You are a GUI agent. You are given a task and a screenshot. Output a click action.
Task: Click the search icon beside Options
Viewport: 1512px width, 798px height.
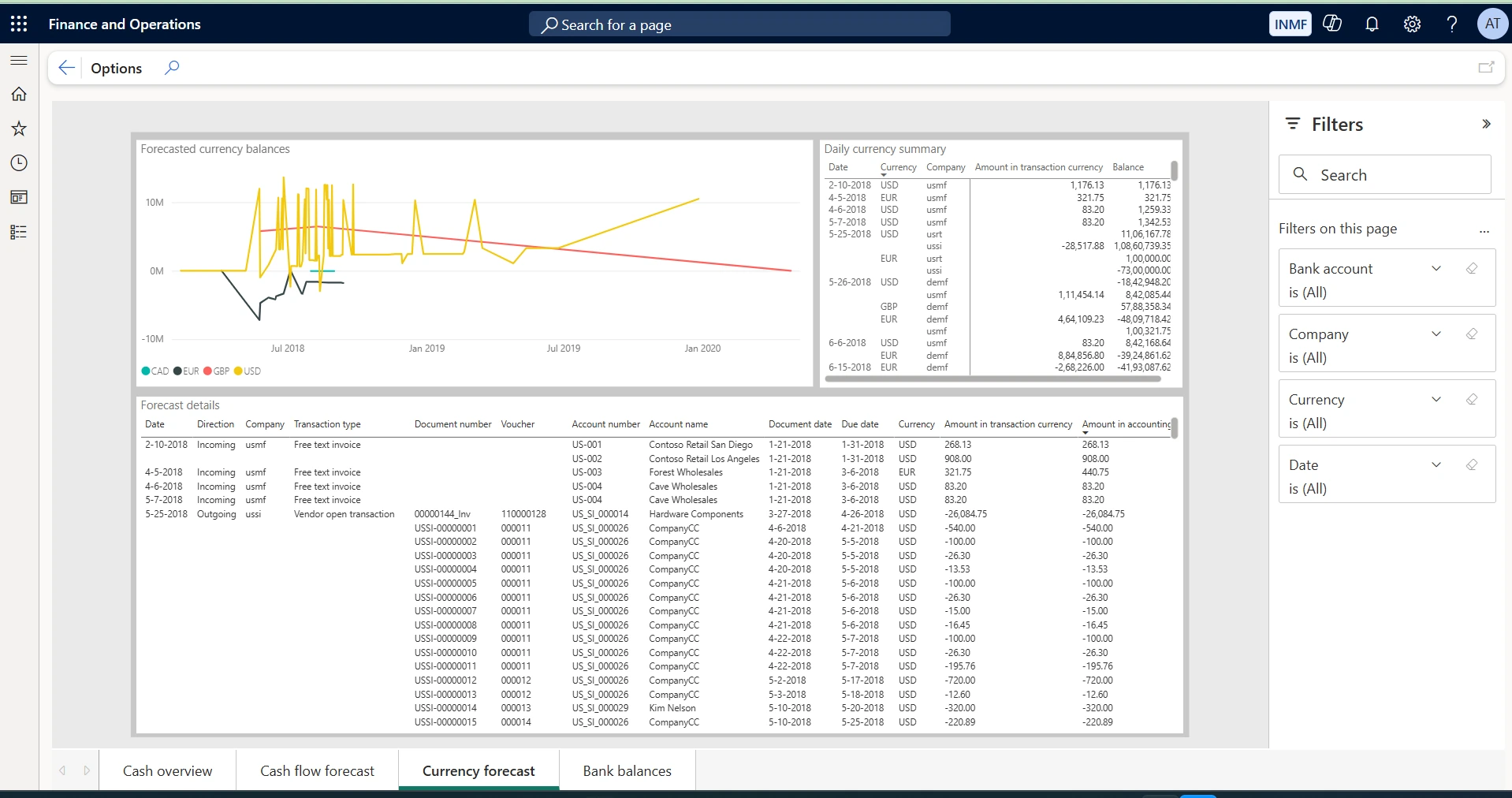[x=172, y=68]
